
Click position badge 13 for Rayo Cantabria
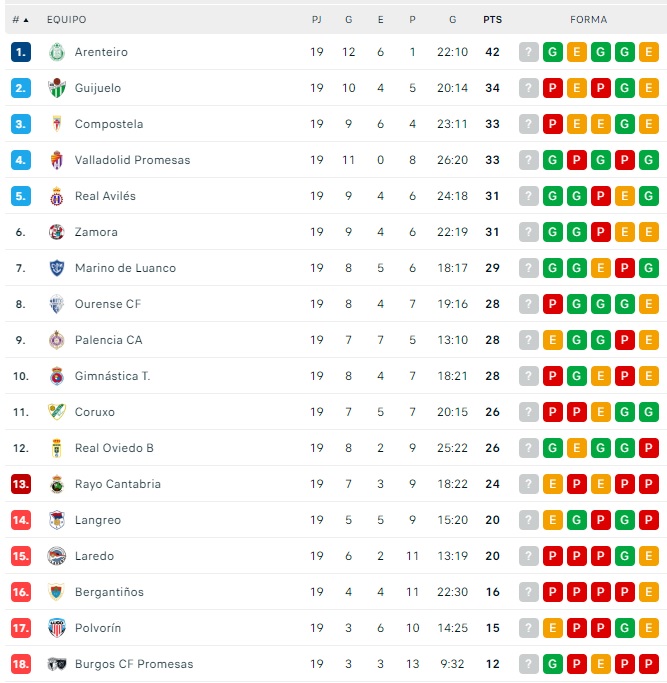(x=21, y=484)
